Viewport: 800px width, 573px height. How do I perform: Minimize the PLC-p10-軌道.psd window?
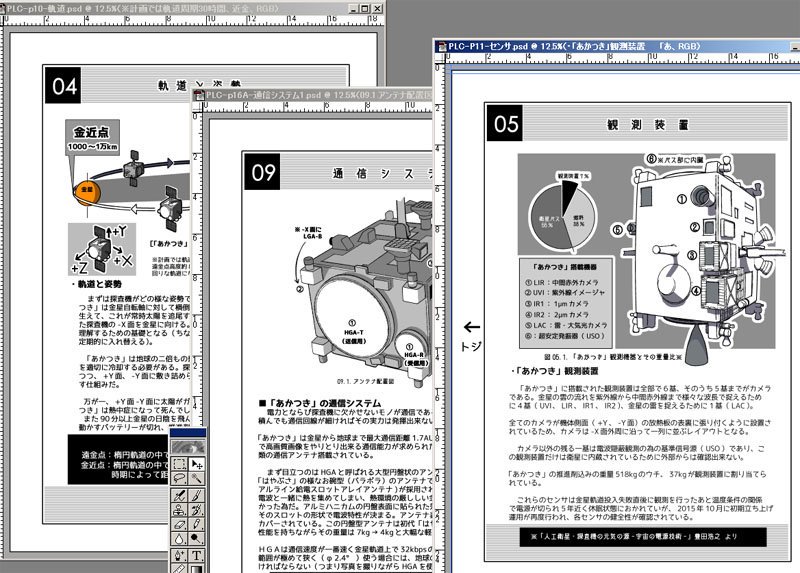pos(354,9)
